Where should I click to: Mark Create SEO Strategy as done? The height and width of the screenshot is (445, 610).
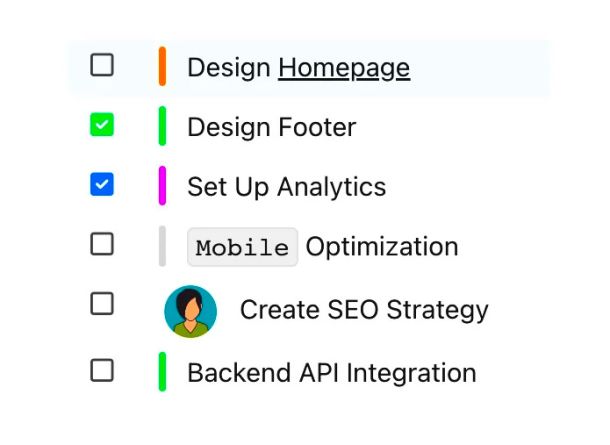coord(102,303)
